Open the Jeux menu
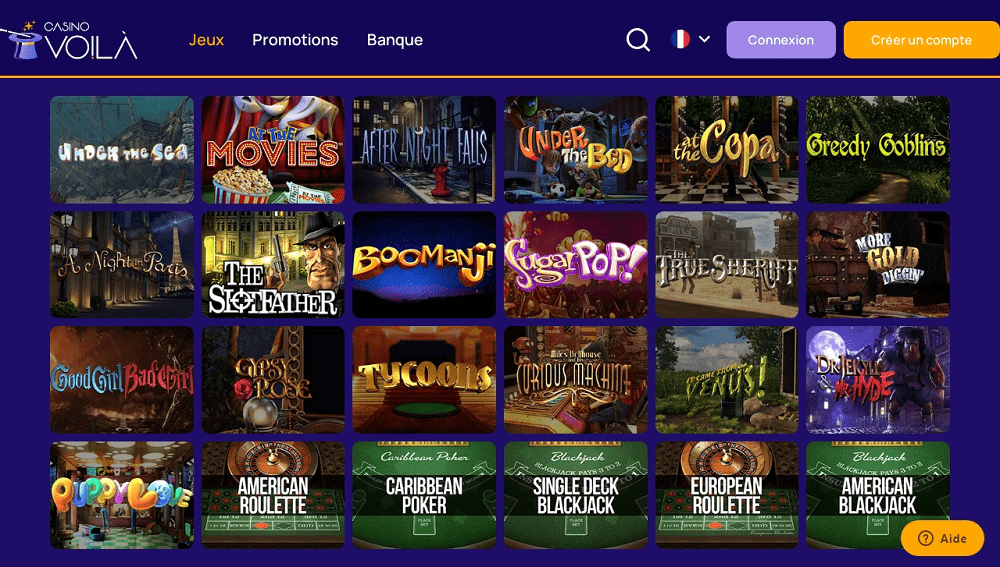 pyautogui.click(x=206, y=40)
